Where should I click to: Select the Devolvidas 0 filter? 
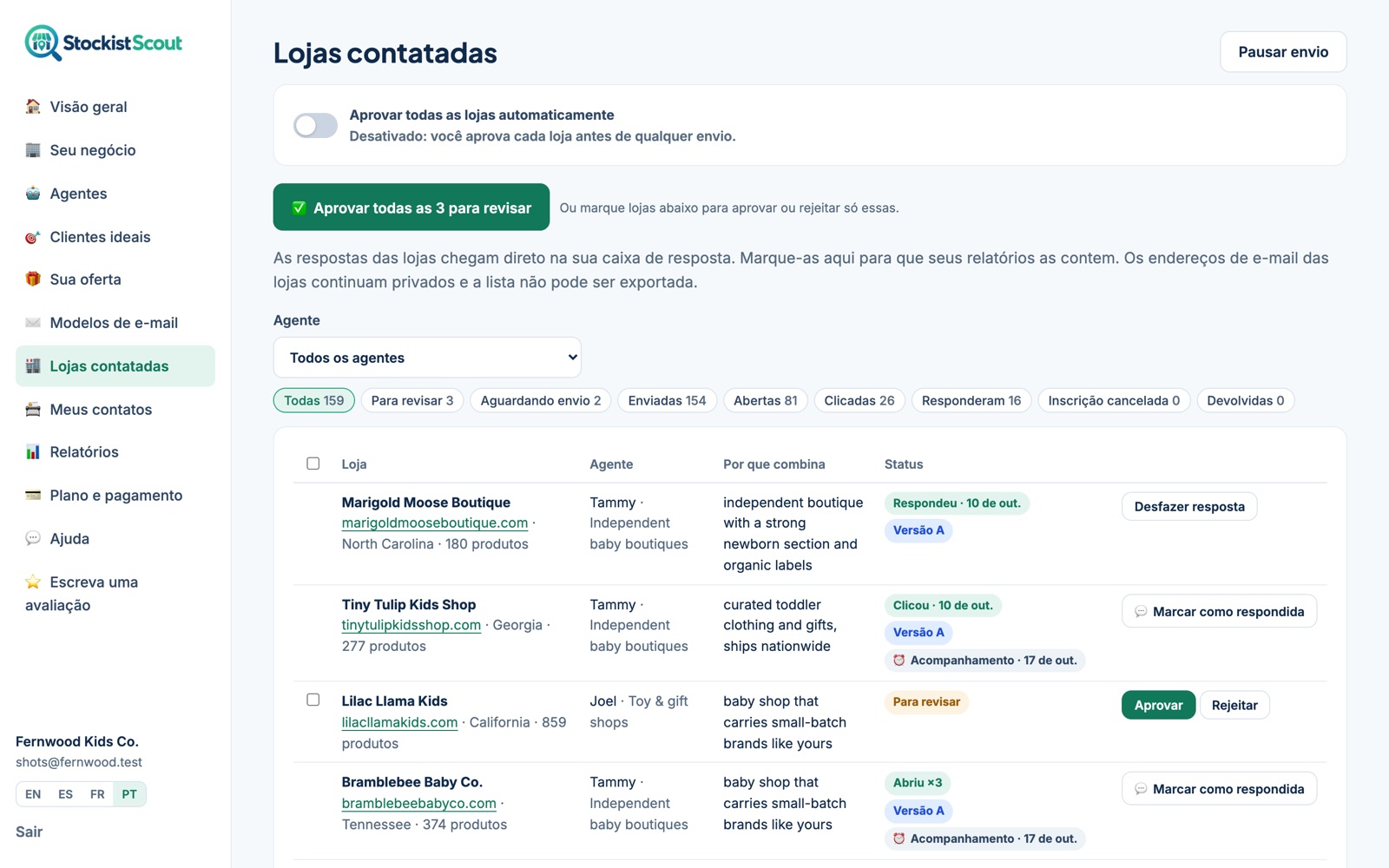coord(1246,400)
